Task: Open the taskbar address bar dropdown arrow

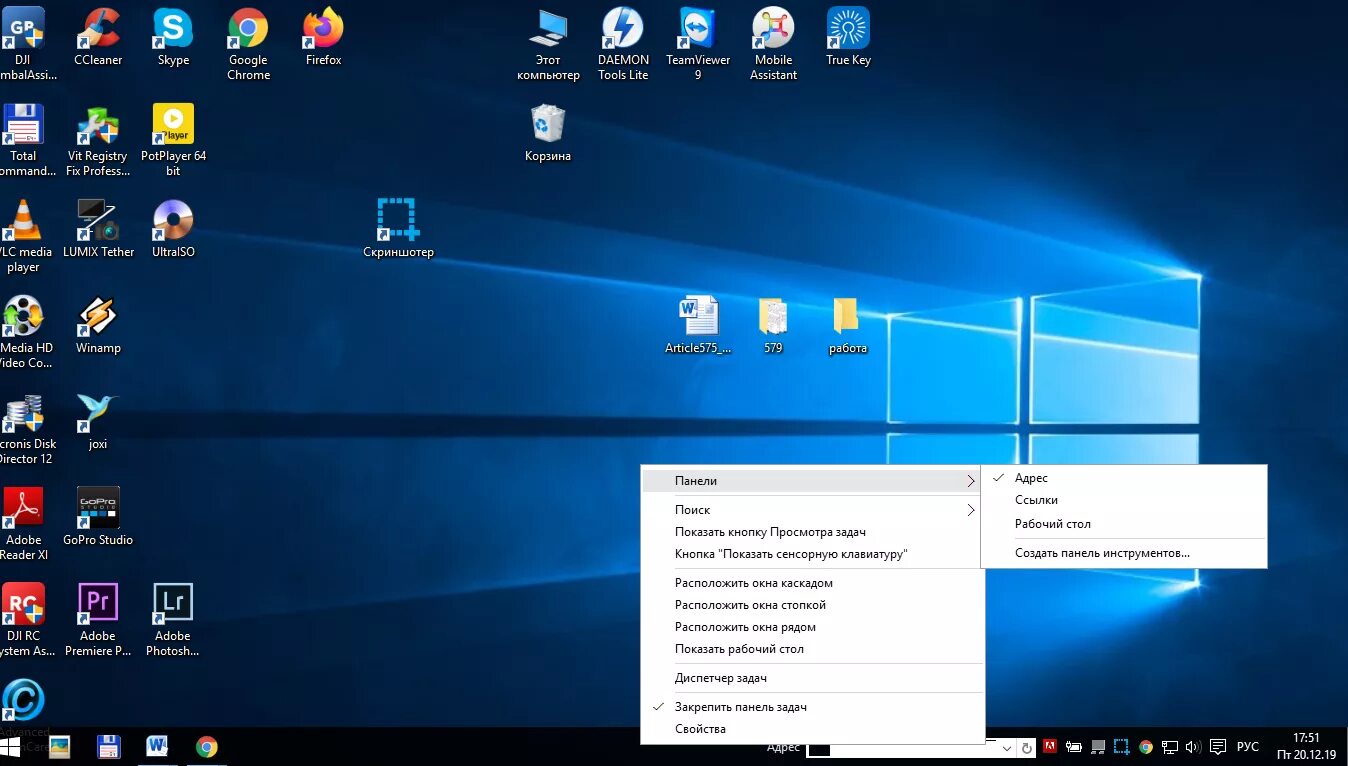Action: 1007,747
